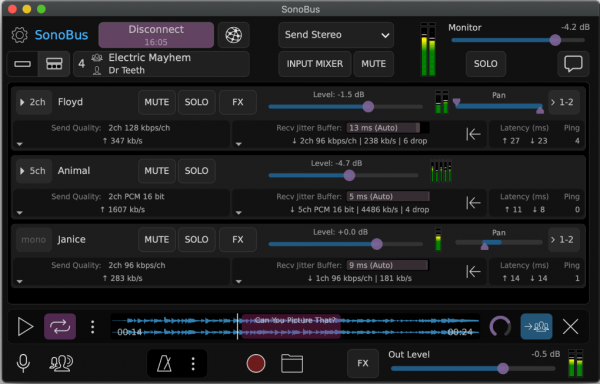600x384 pixels.
Task: Open Animal's receive options arrow
Action: [x=239, y=213]
